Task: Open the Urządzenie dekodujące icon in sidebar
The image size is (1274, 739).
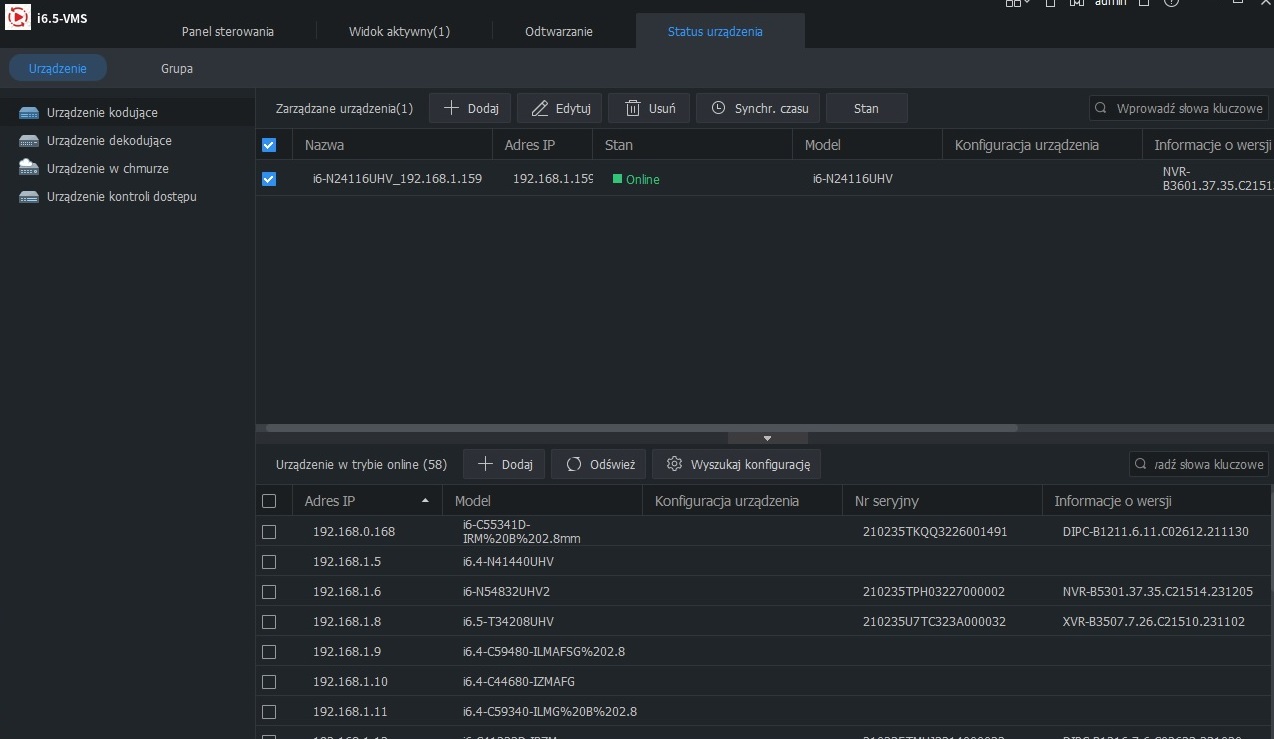Action: click(x=29, y=141)
